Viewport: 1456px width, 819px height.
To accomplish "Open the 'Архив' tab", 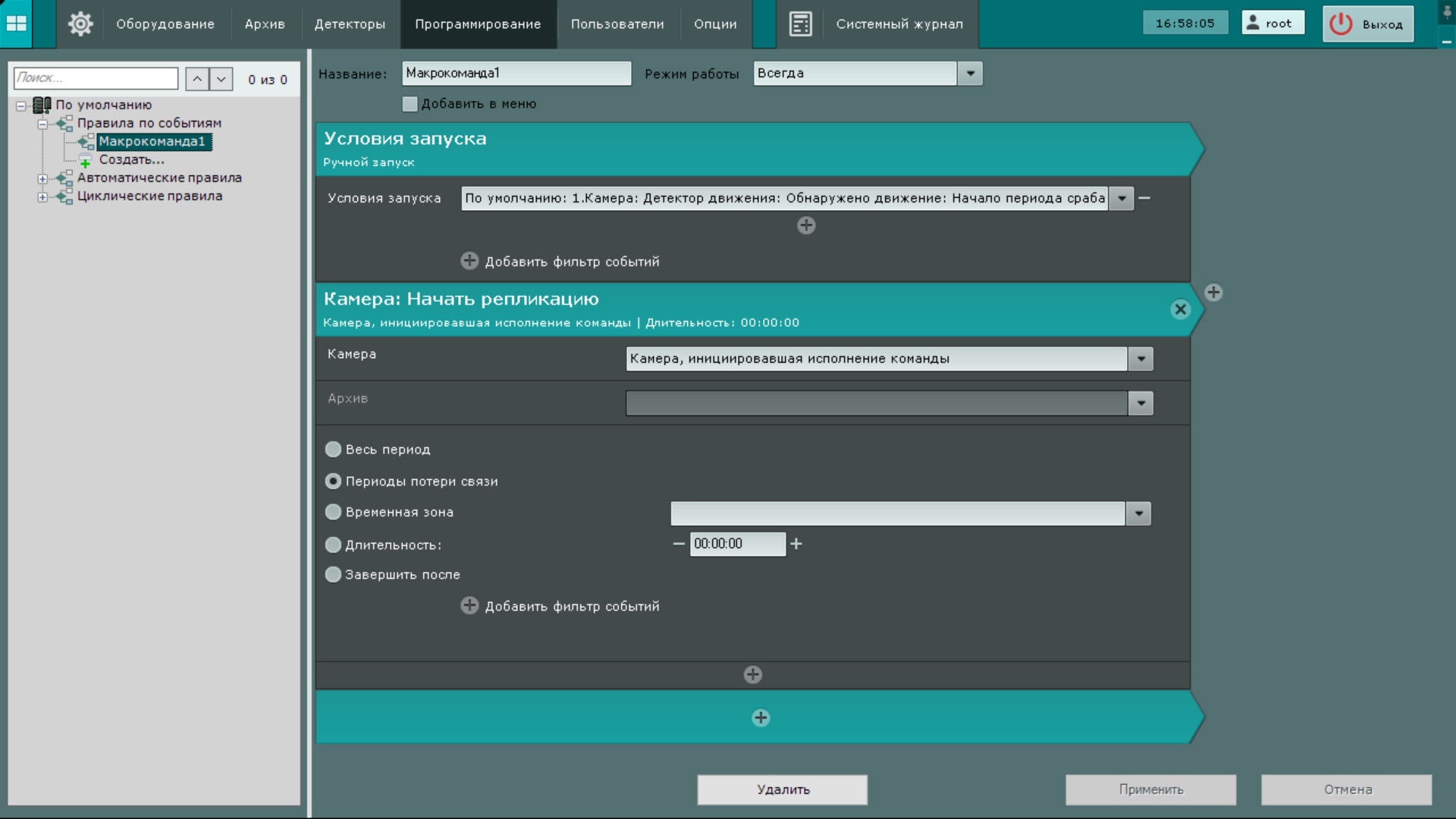I will coord(265,24).
